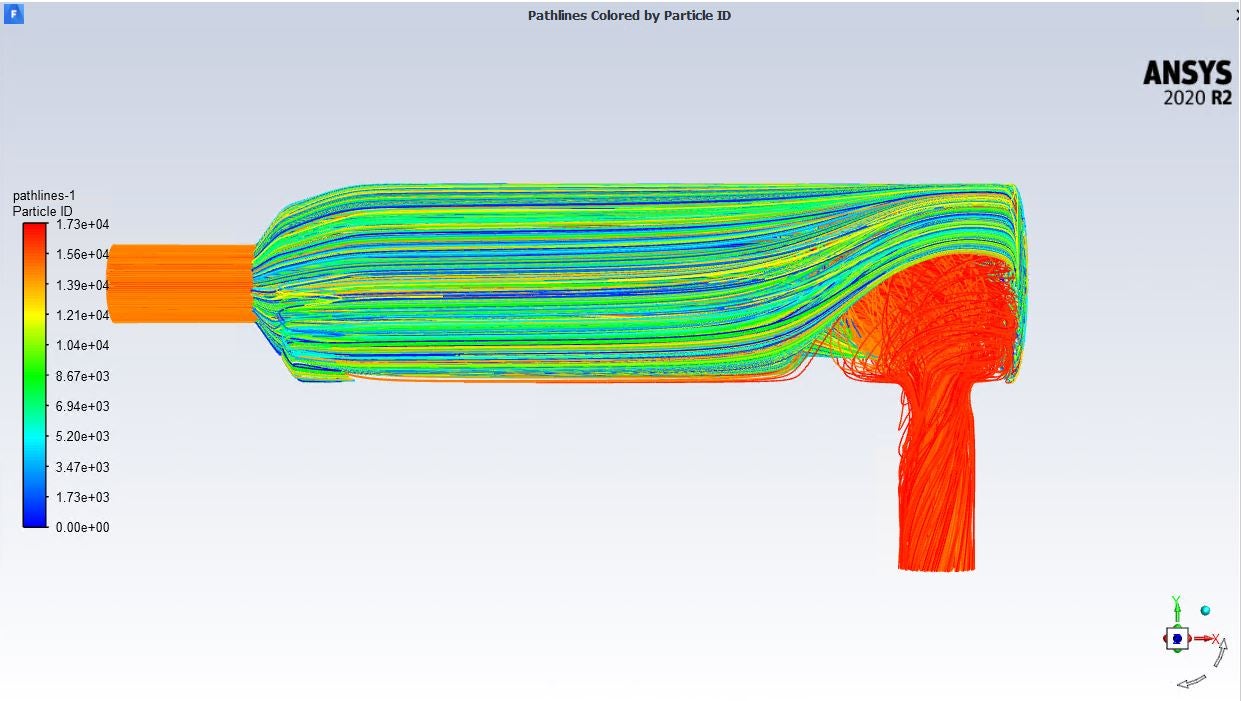The width and height of the screenshot is (1241, 701).
Task: Click the 6.94e+03 legend value
Action: [83, 406]
